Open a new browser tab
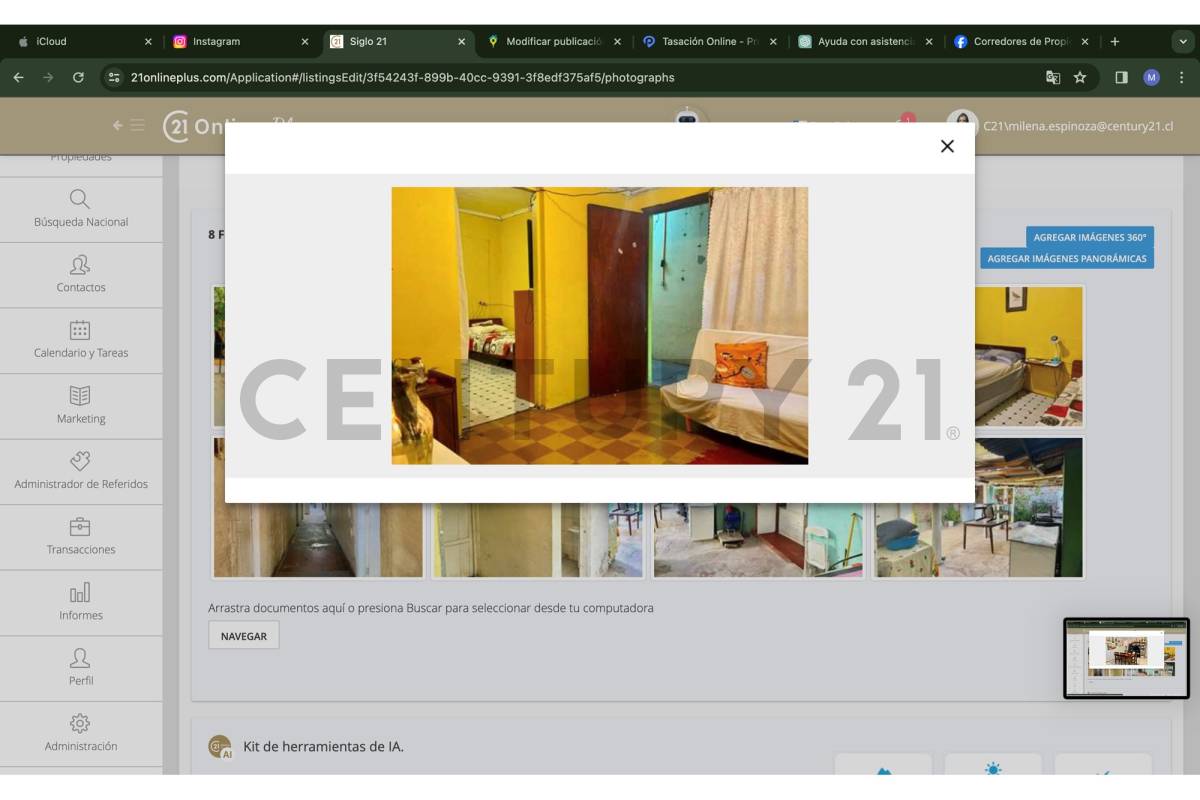Viewport: 1200px width, 800px height. tap(1115, 42)
